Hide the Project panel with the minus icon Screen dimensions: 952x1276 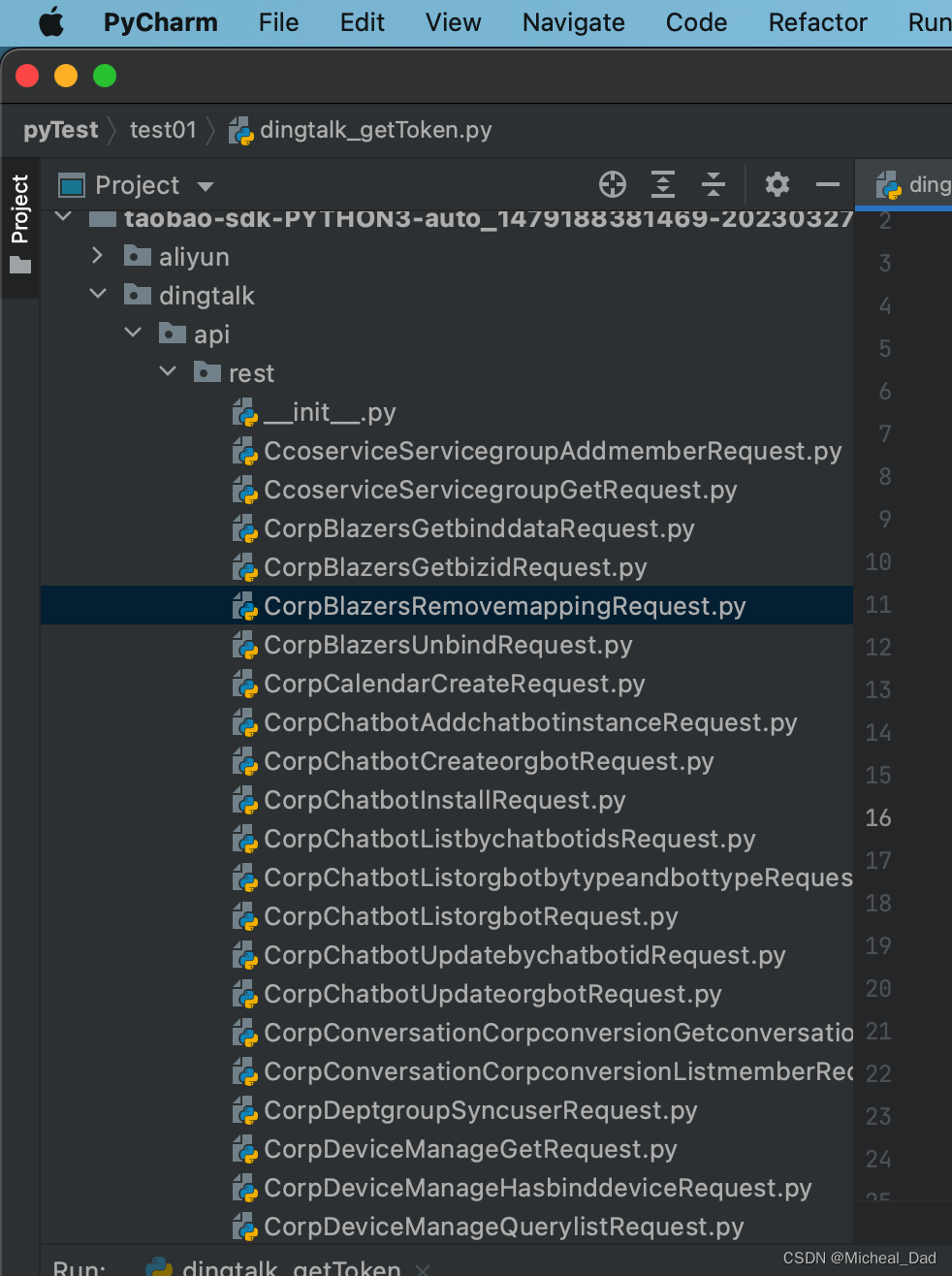pos(828,184)
